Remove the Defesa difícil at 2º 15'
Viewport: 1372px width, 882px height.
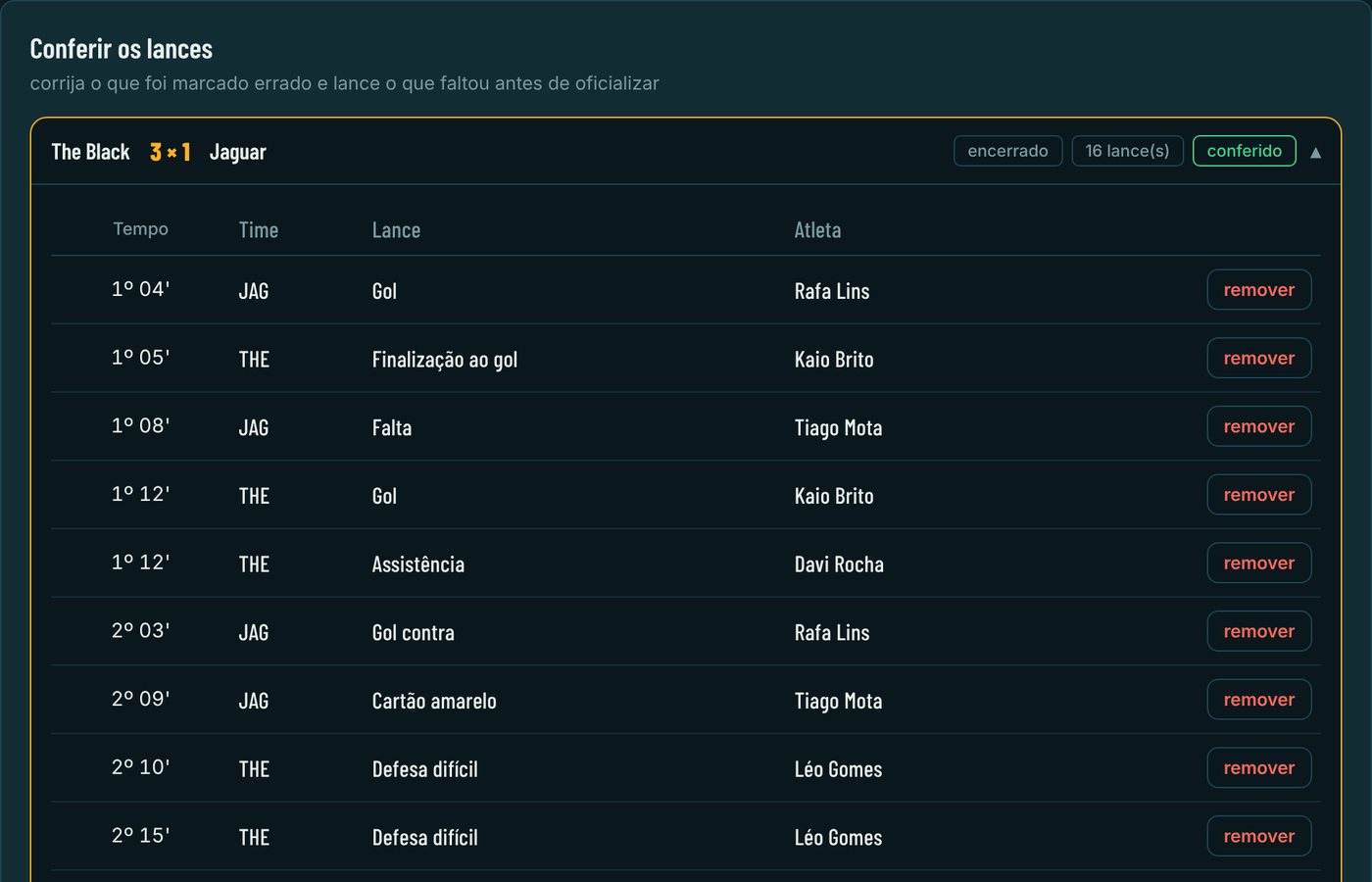tap(1259, 836)
